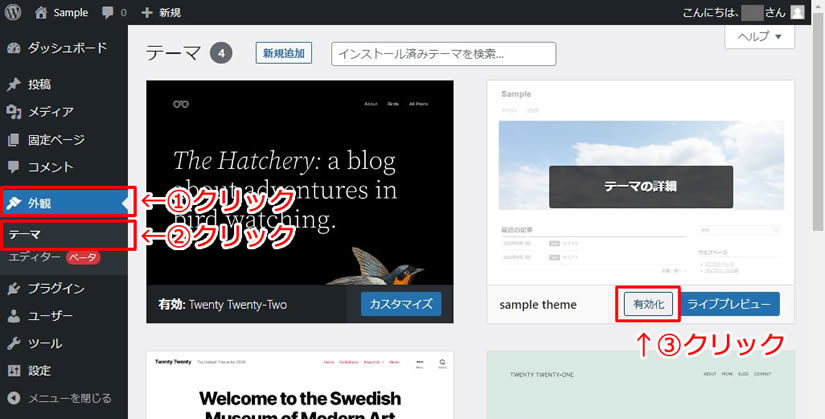Click the 固定ページ pages icon

click(14, 139)
